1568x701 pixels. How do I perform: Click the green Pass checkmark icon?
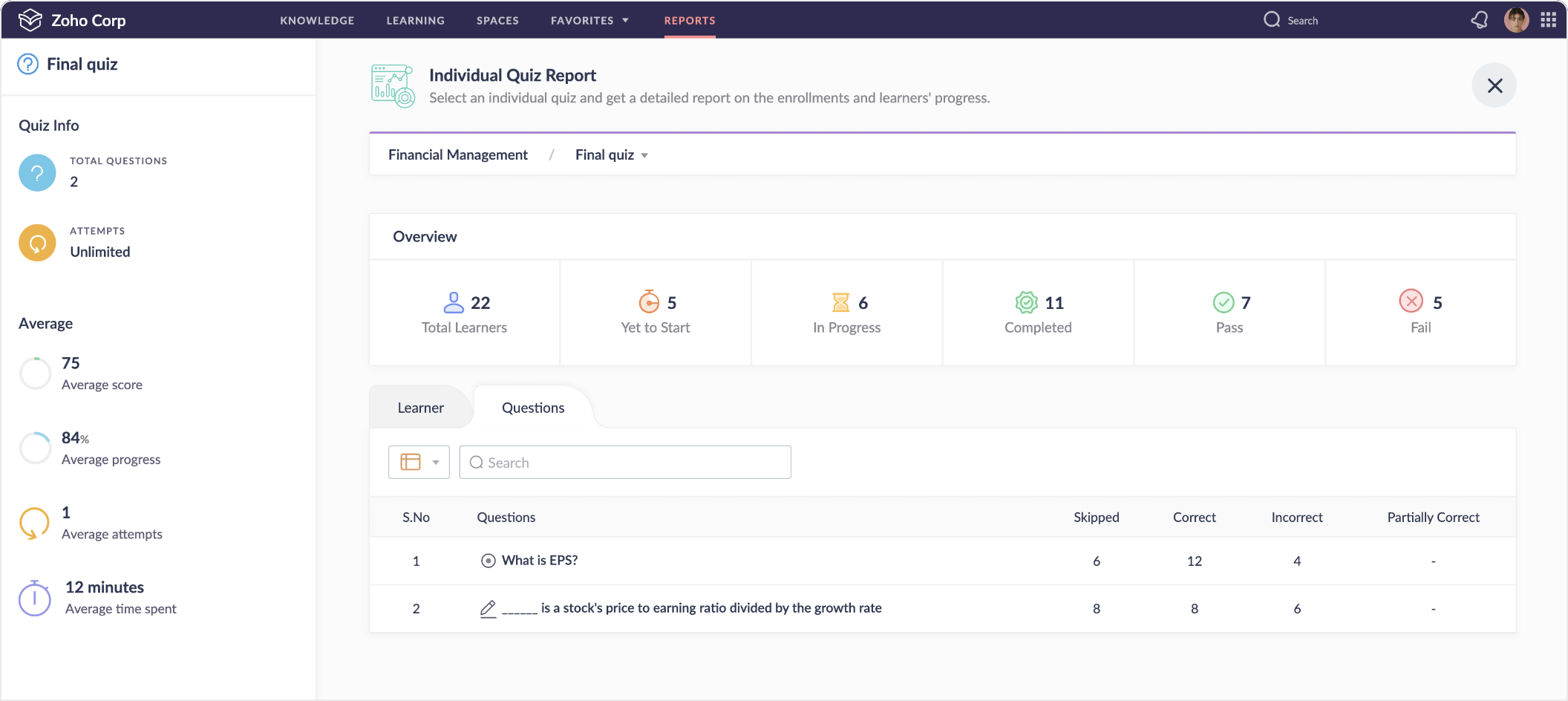[x=1224, y=302]
